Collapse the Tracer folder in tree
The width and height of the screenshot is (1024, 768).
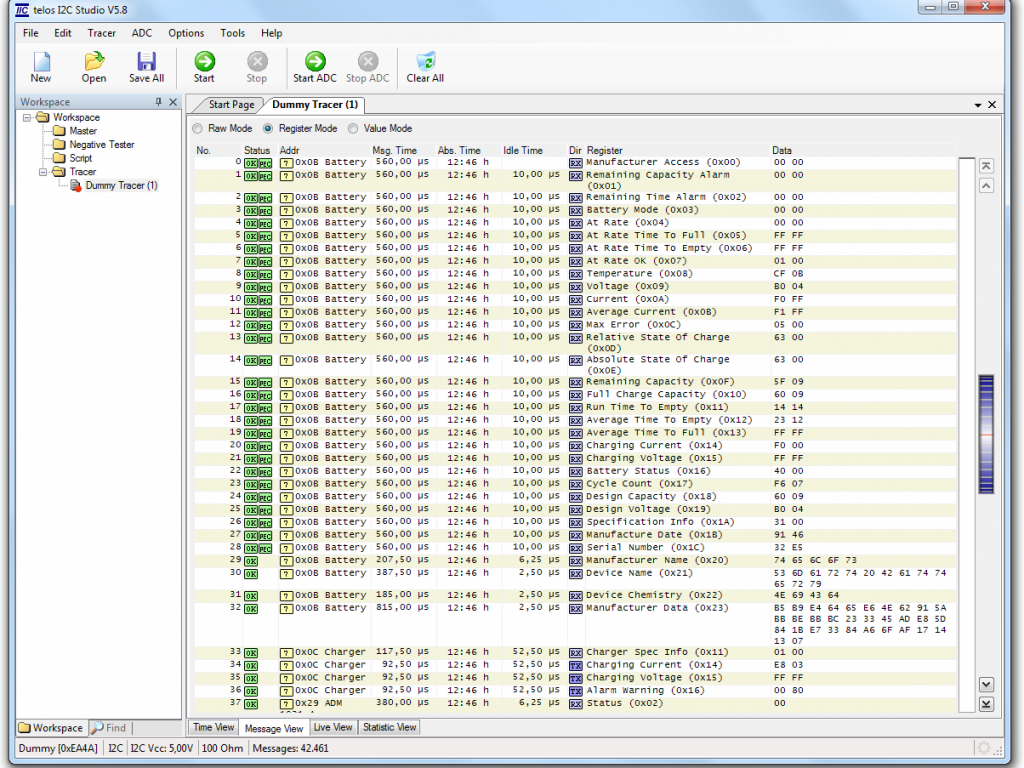[44, 172]
